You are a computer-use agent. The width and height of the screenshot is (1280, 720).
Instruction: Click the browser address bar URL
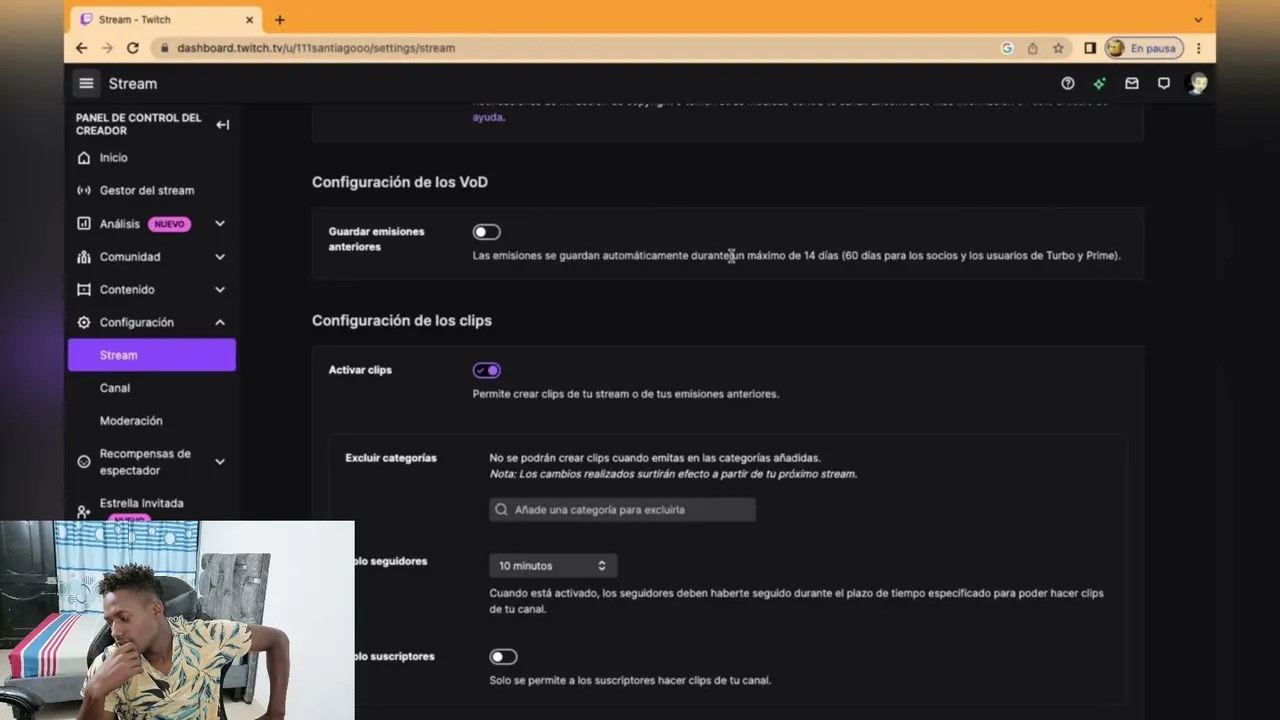(316, 48)
